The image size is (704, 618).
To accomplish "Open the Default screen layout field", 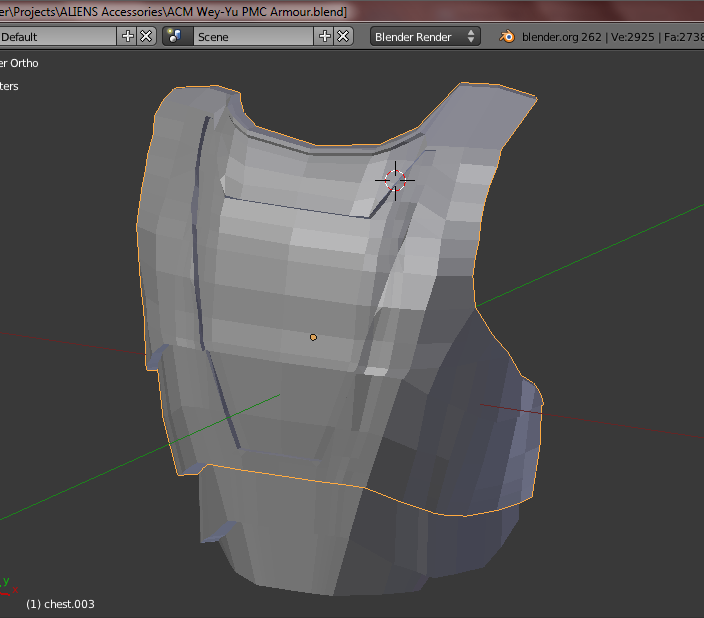I will pos(58,36).
